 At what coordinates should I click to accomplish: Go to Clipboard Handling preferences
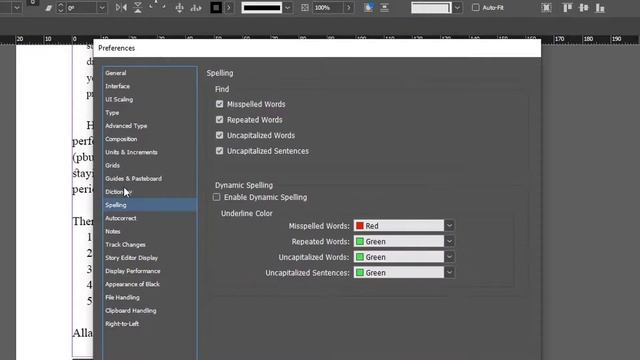150,311
